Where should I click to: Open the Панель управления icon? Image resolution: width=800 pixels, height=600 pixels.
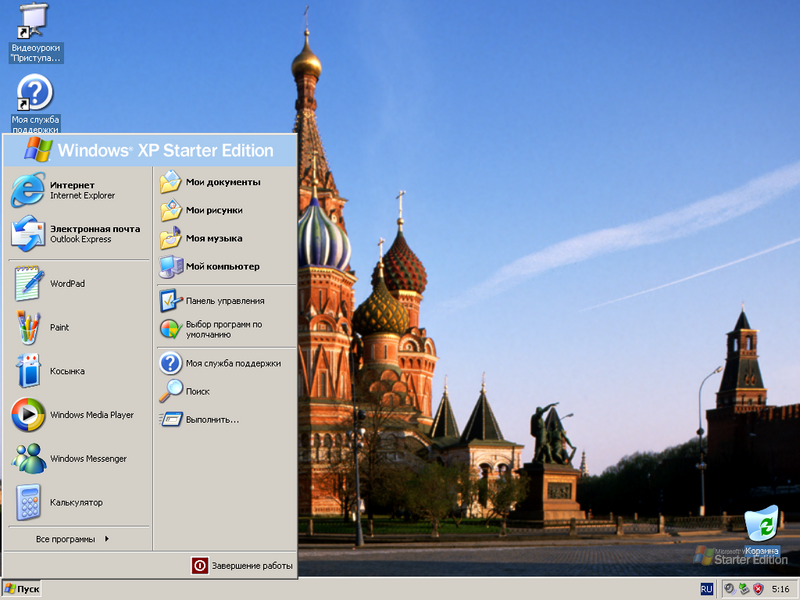(170, 301)
